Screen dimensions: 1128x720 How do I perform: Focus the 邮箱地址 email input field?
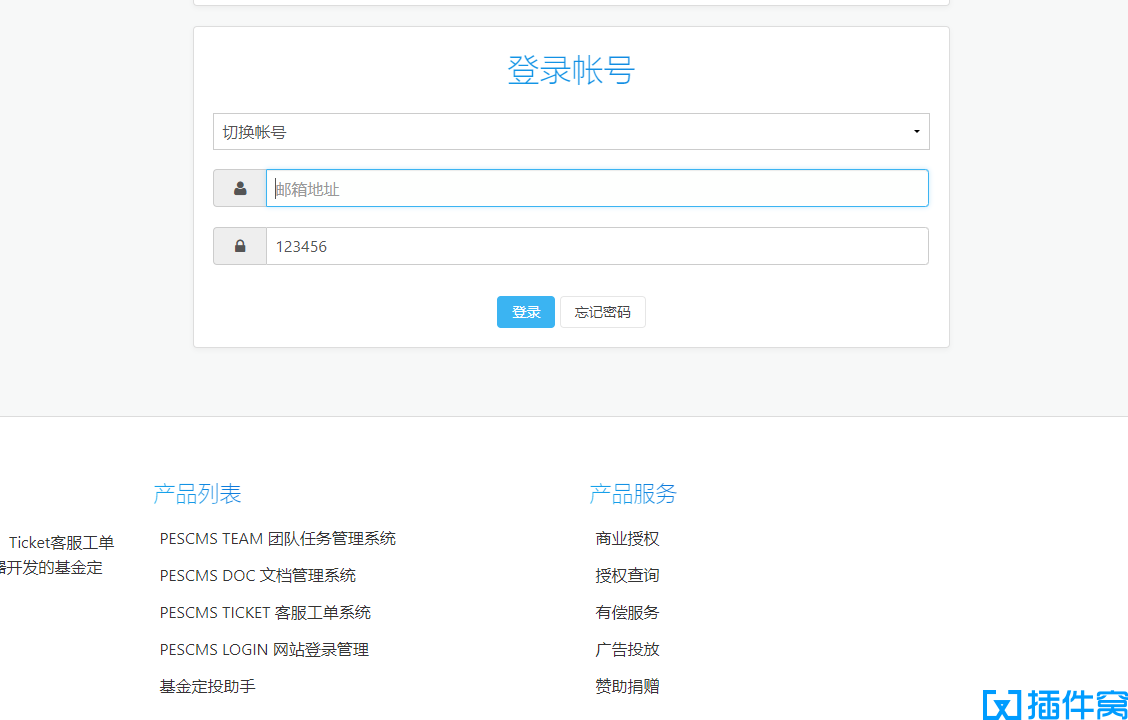(x=597, y=188)
